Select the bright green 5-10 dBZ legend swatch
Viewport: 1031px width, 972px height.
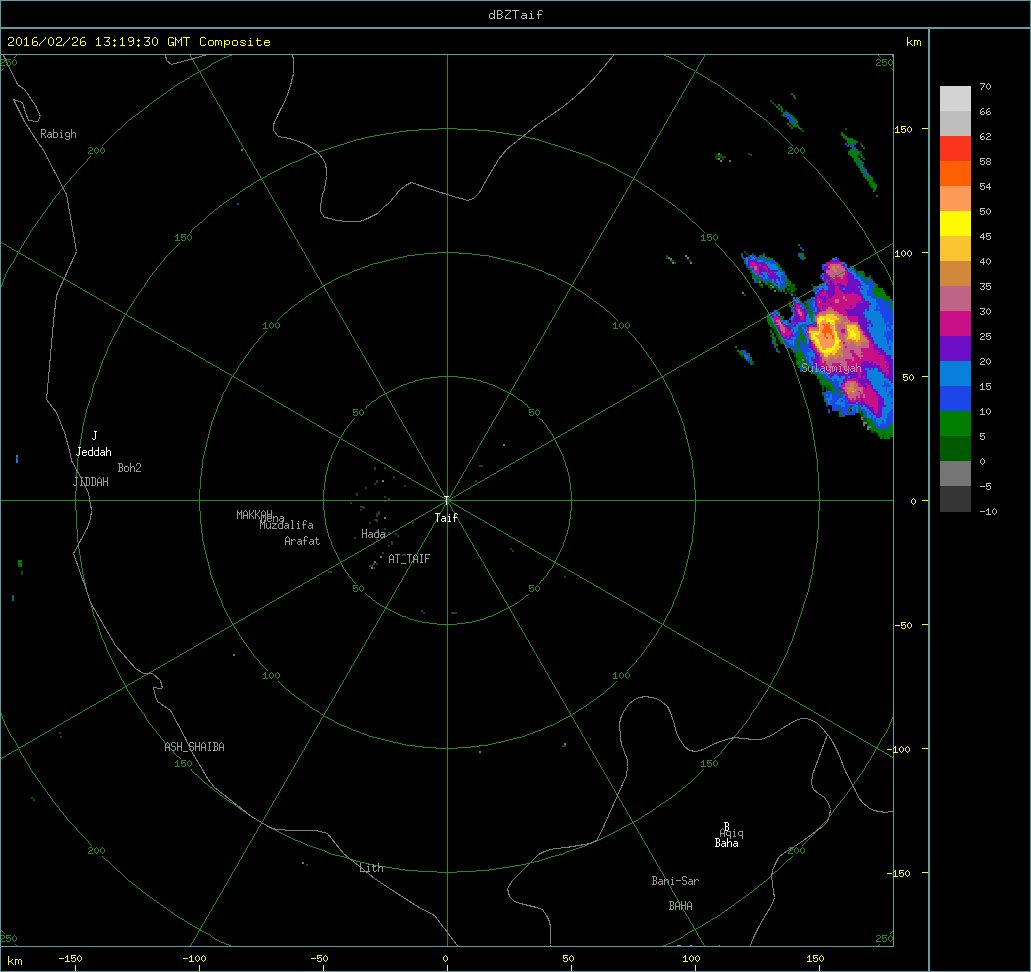[955, 424]
